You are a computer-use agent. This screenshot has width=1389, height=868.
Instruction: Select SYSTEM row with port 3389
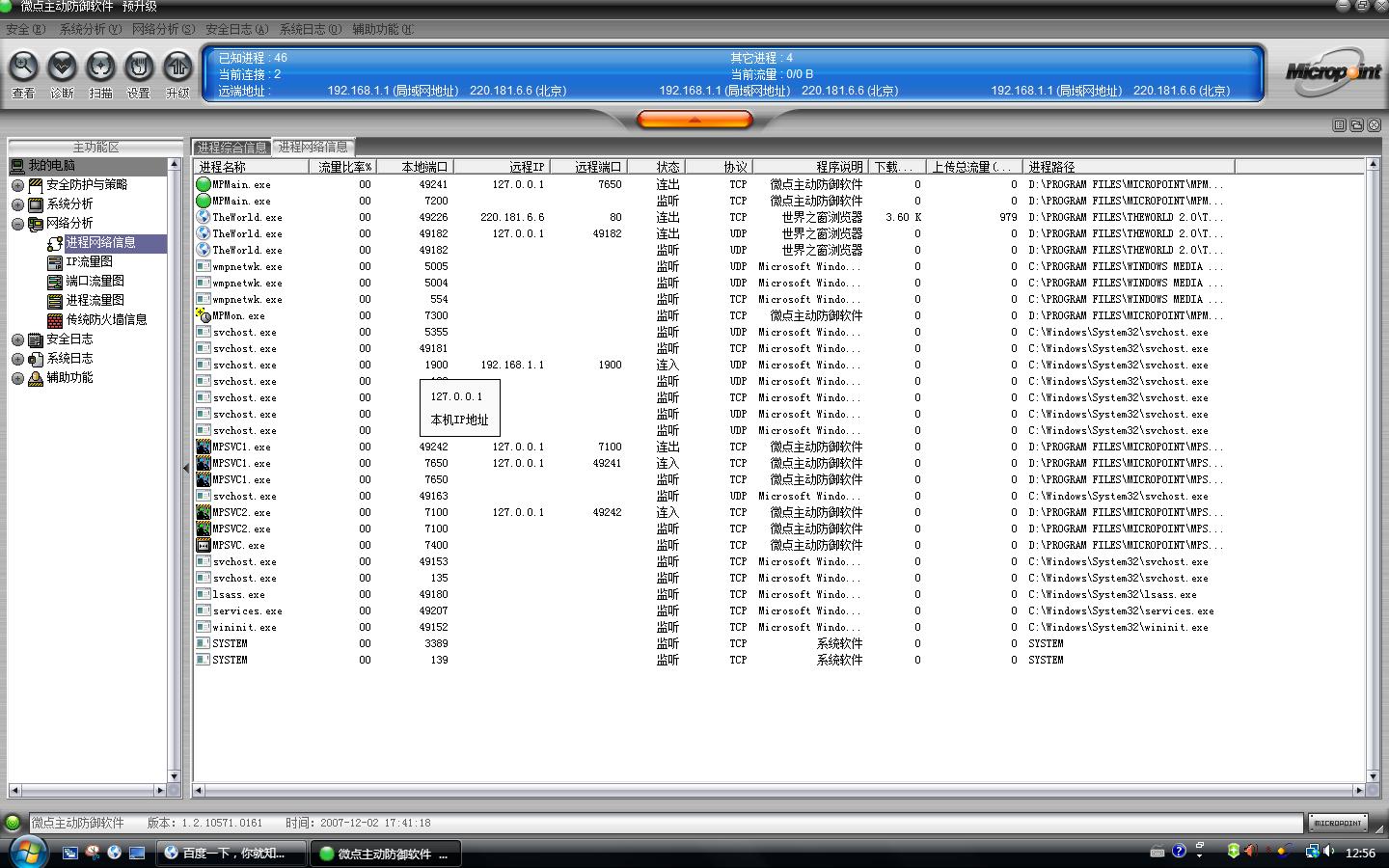(714, 643)
